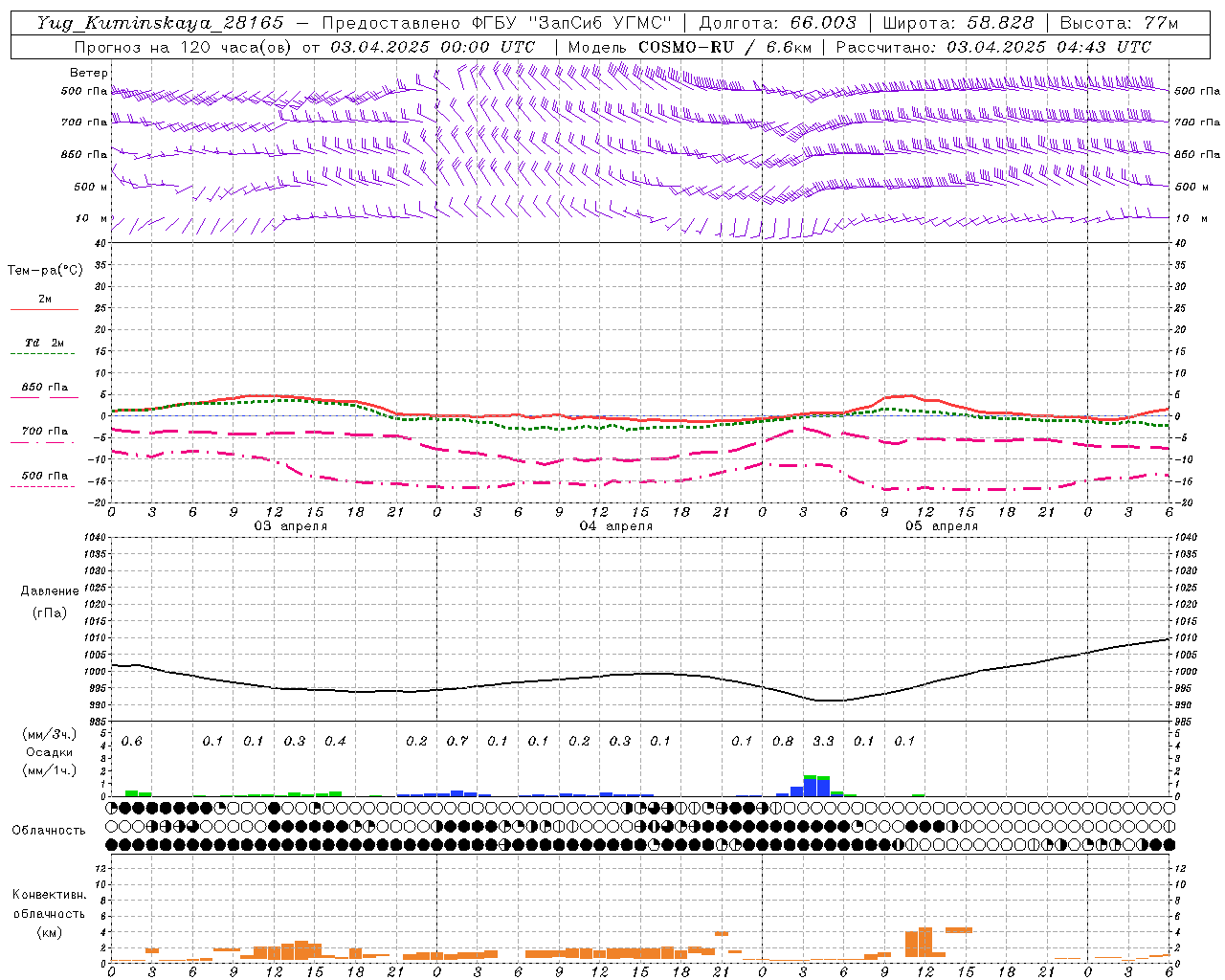Screen dimensions: 1225x980
Task: Click the 0.4 precipitation total value
Action: pyautogui.click(x=335, y=741)
